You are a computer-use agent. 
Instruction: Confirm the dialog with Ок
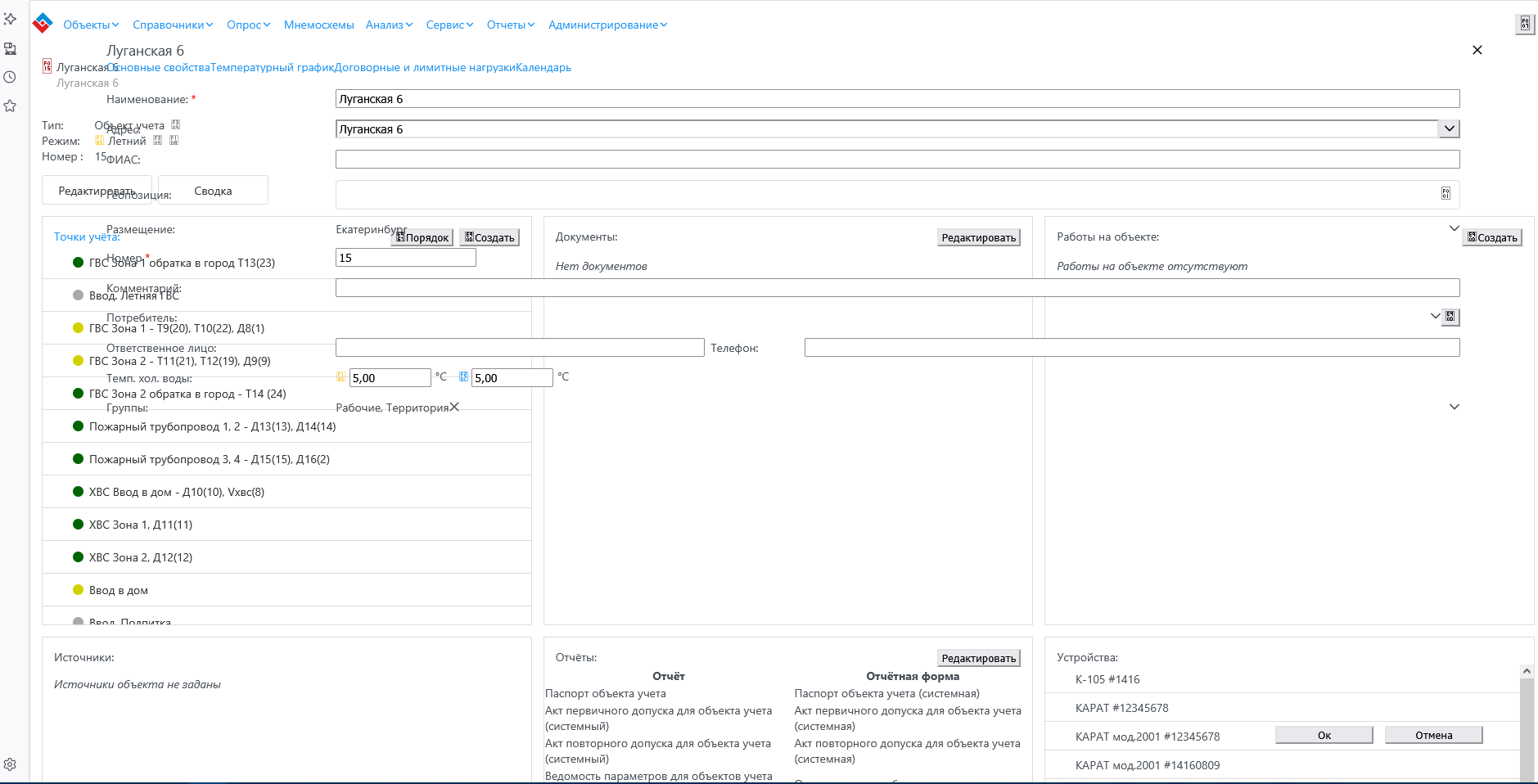(x=1324, y=735)
